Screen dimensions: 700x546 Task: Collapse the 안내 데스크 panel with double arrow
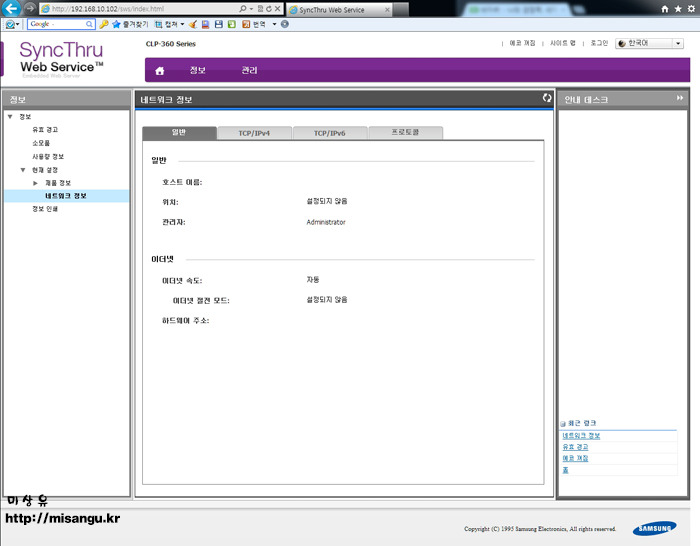point(679,98)
